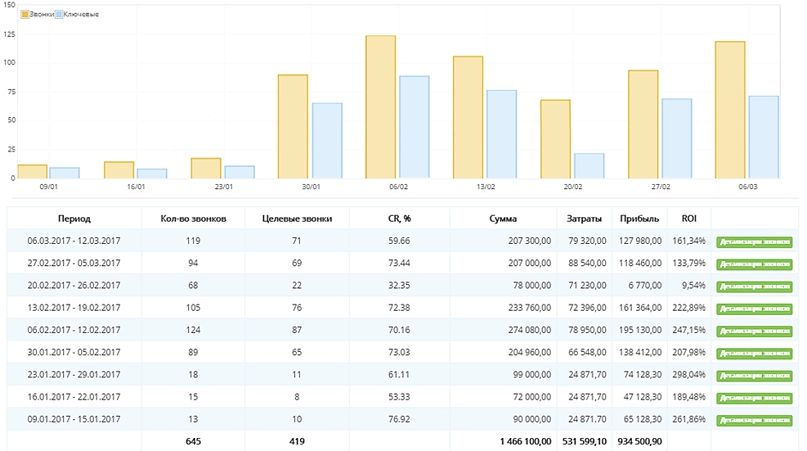Select the yellow calls bar for 09/01
Viewport: 807px width, 451px height.
(x=32, y=171)
